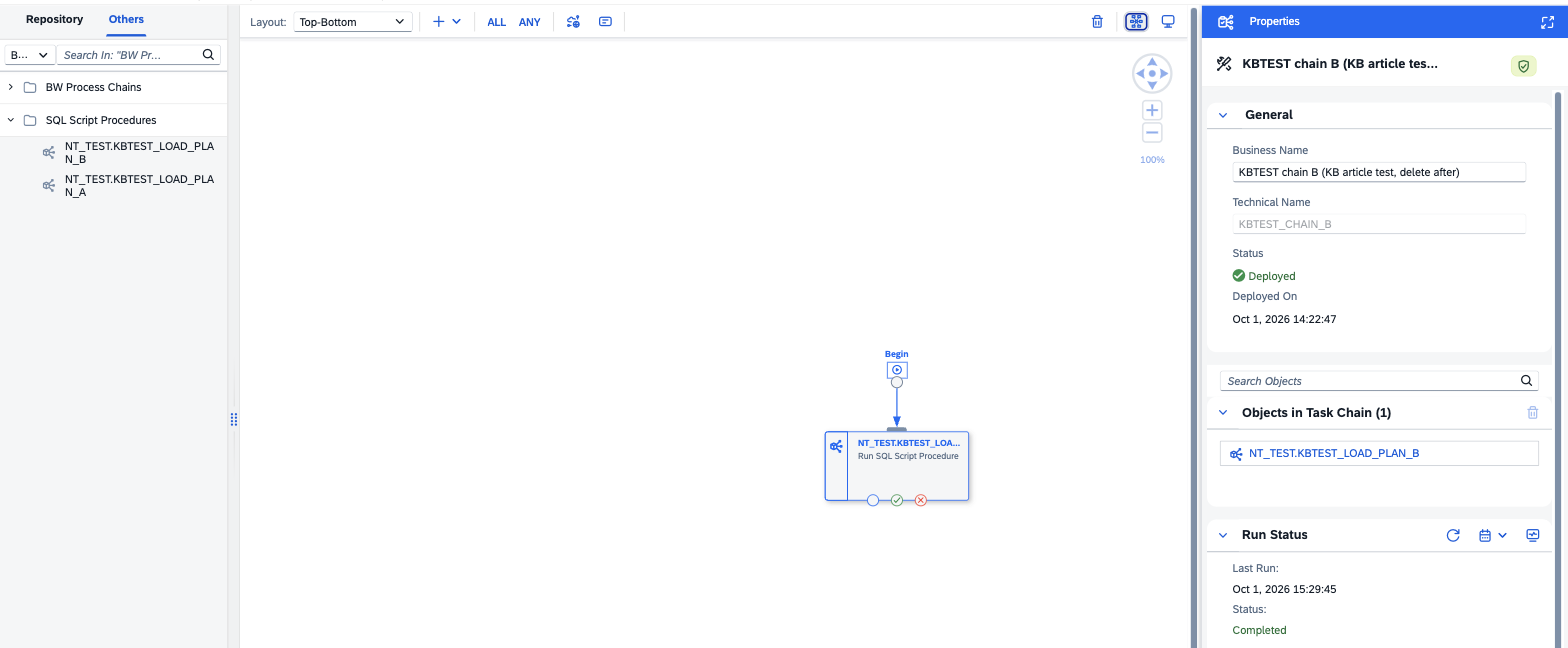Click the add task placeholder icon
Viewport: 1568px width, 648px height.
573,21
